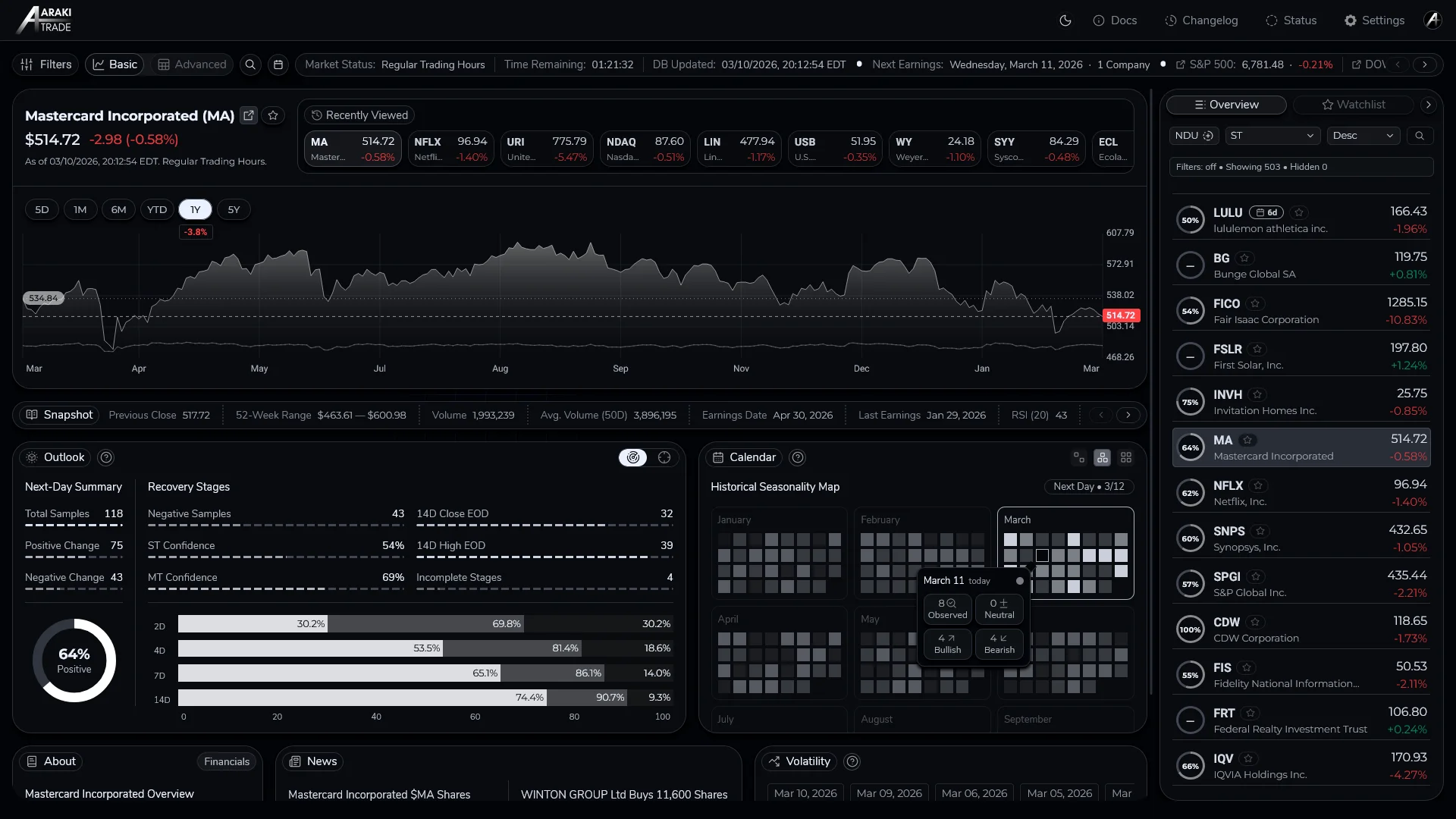Open the Outlook panel help icon
Viewport: 1456px width, 819px height.
[x=105, y=457]
